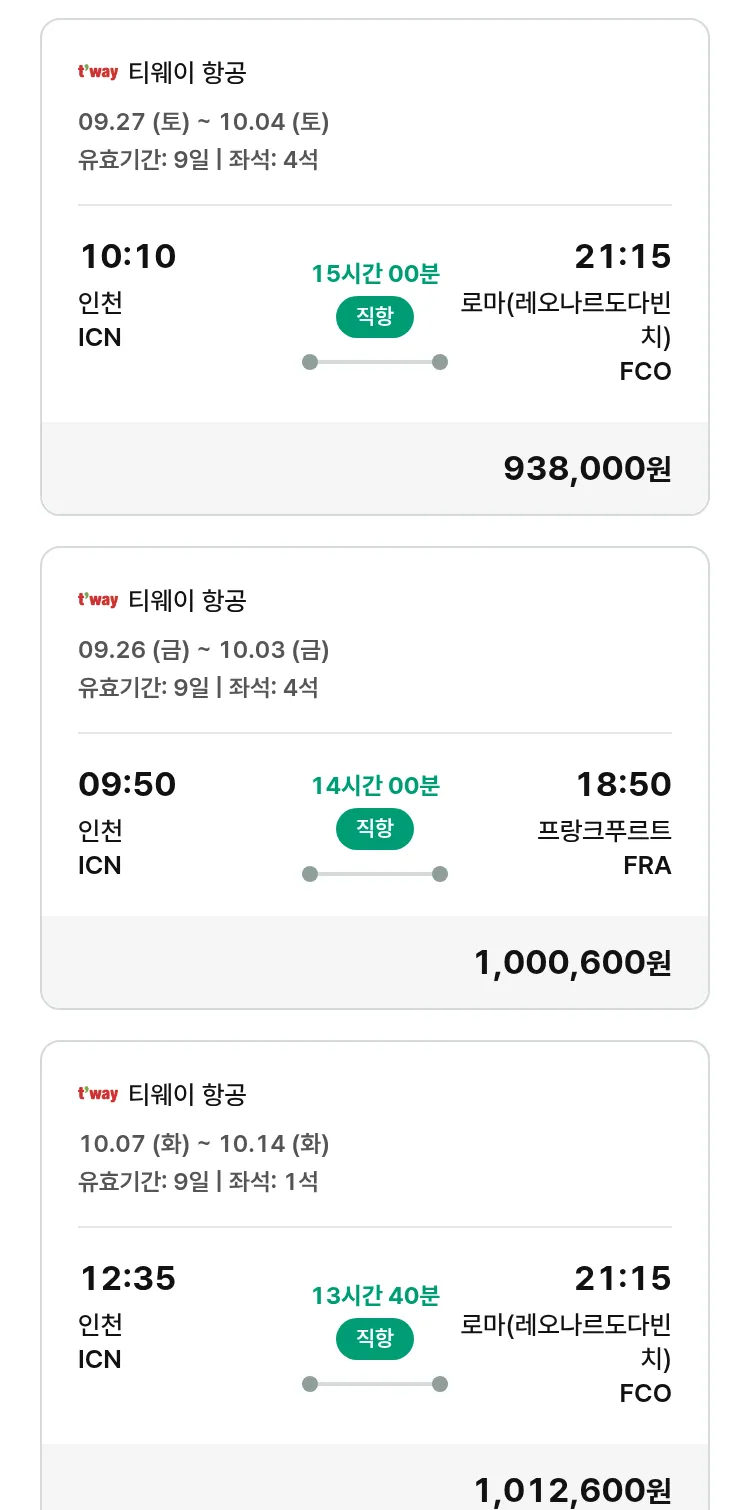This screenshot has height=1510, width=750.
Task: Open the 10.07 (화) ~ 10.14 (화) date range
Action: coord(204,1143)
